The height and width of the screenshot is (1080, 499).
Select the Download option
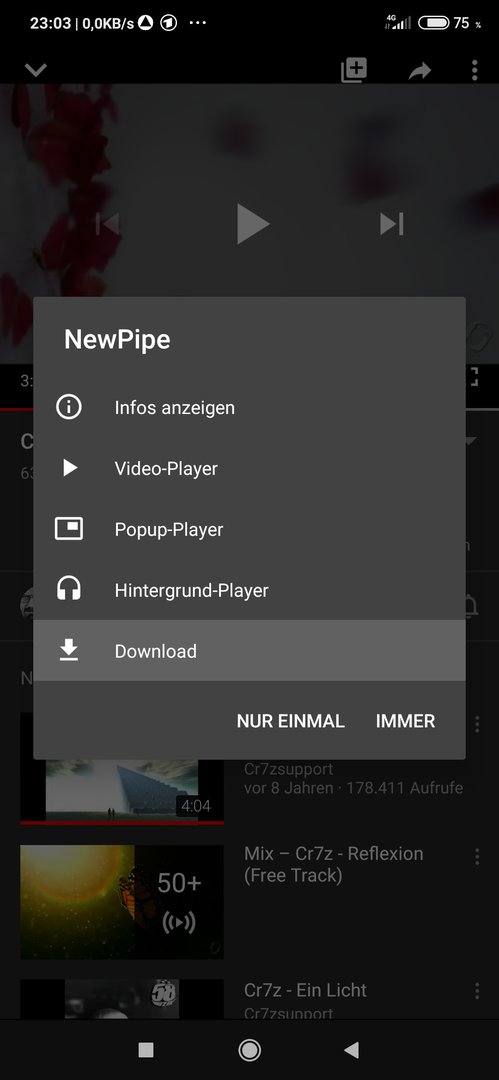(x=249, y=651)
